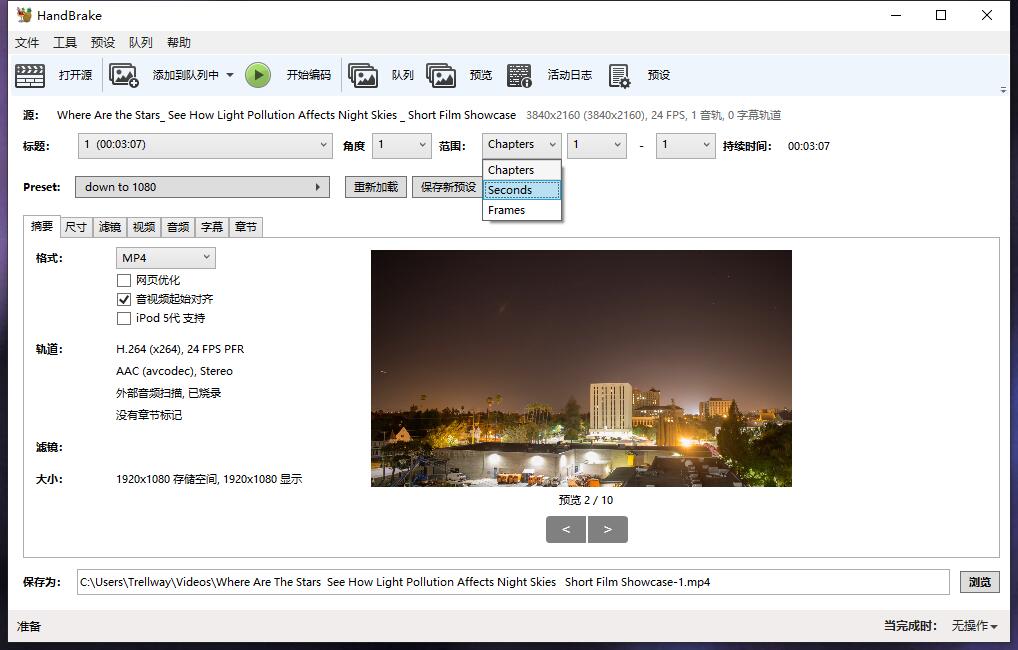Click the Add to Queue image icon
Image resolution: width=1018 pixels, height=650 pixels.
[123, 75]
